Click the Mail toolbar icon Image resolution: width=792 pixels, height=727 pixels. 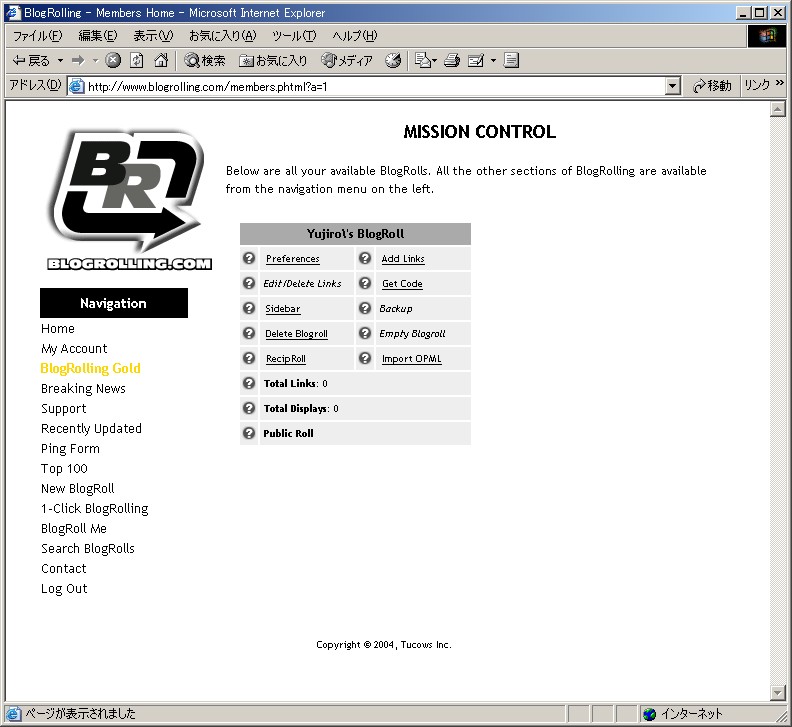[x=422, y=61]
